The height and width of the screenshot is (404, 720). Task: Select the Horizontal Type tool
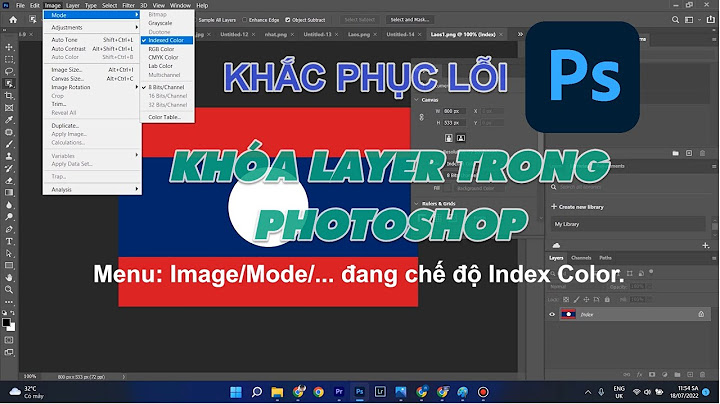point(9,241)
